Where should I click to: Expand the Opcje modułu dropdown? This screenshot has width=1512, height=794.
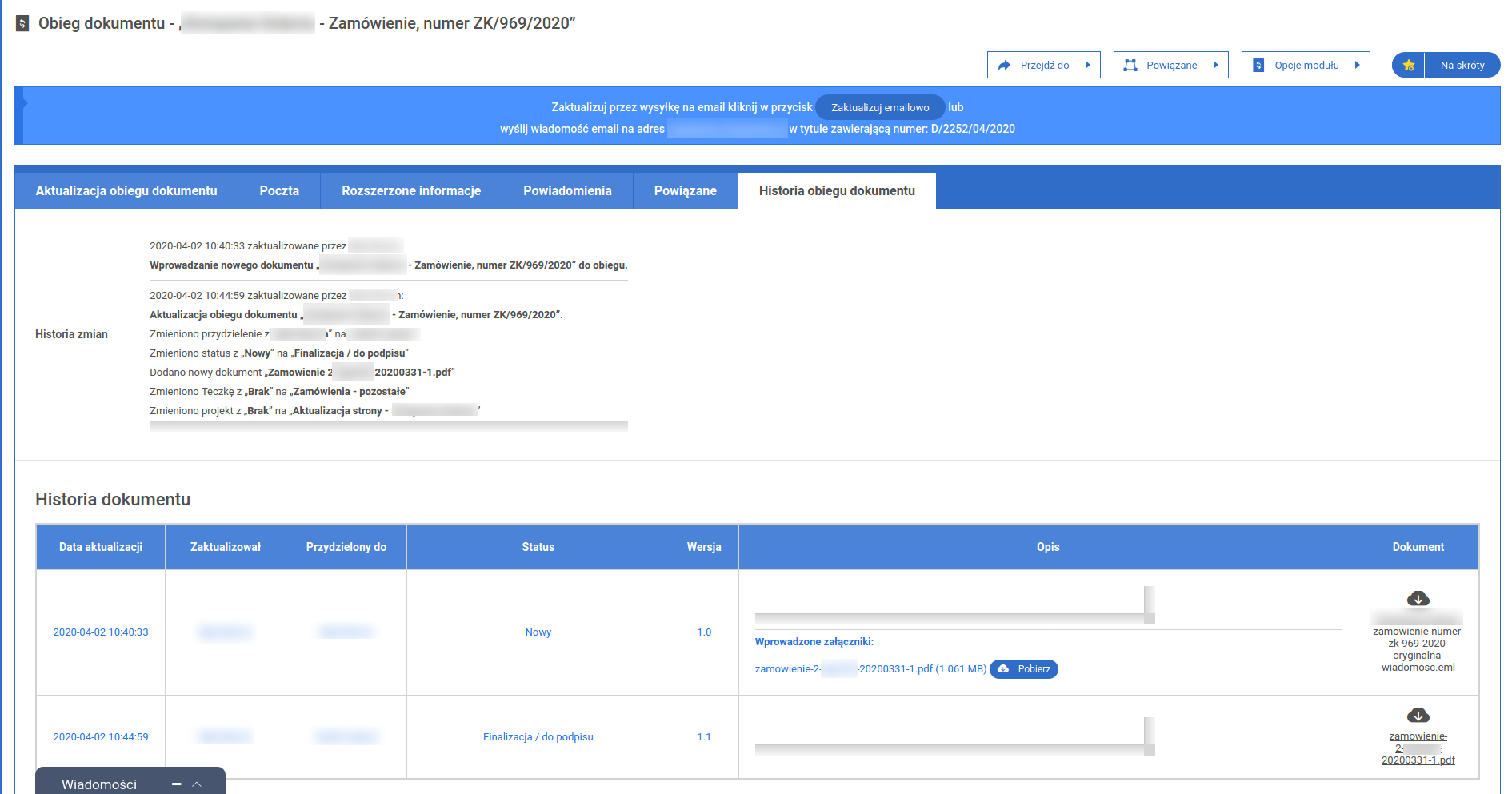click(x=1305, y=66)
